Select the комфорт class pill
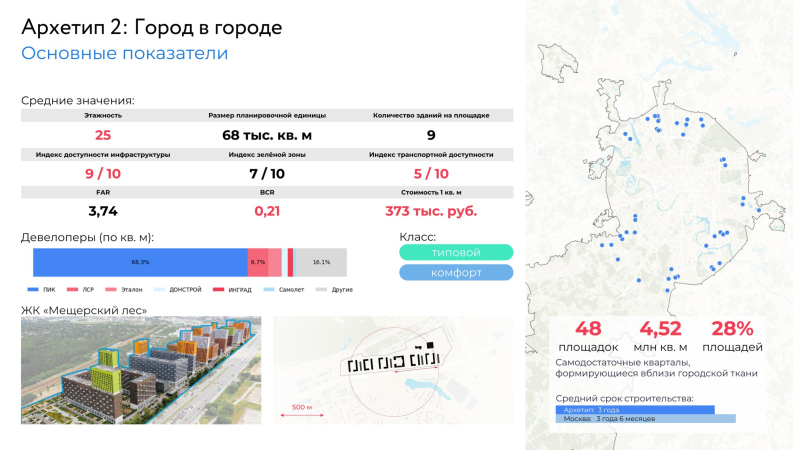This screenshot has height=450, width=793. 456,273
